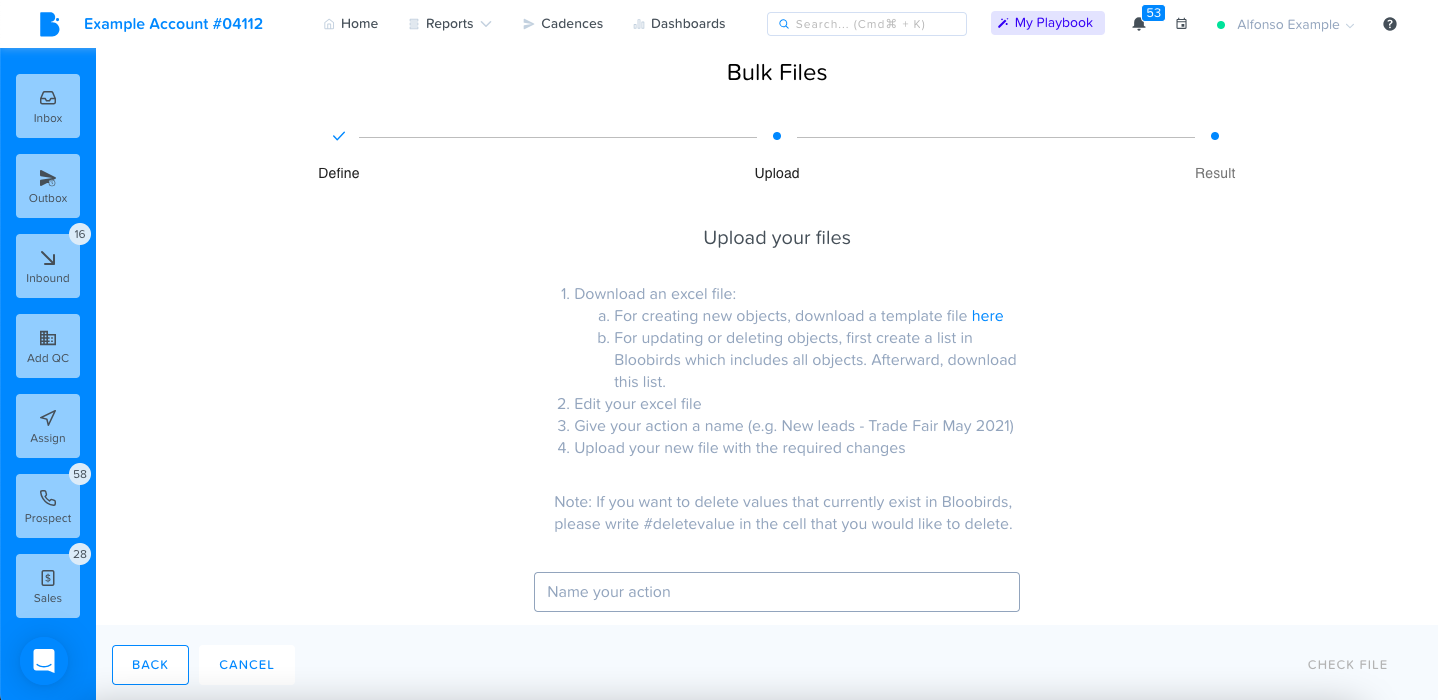The width and height of the screenshot is (1438, 700).
Task: Click the Inbound badge showing 16
Action: 80,234
